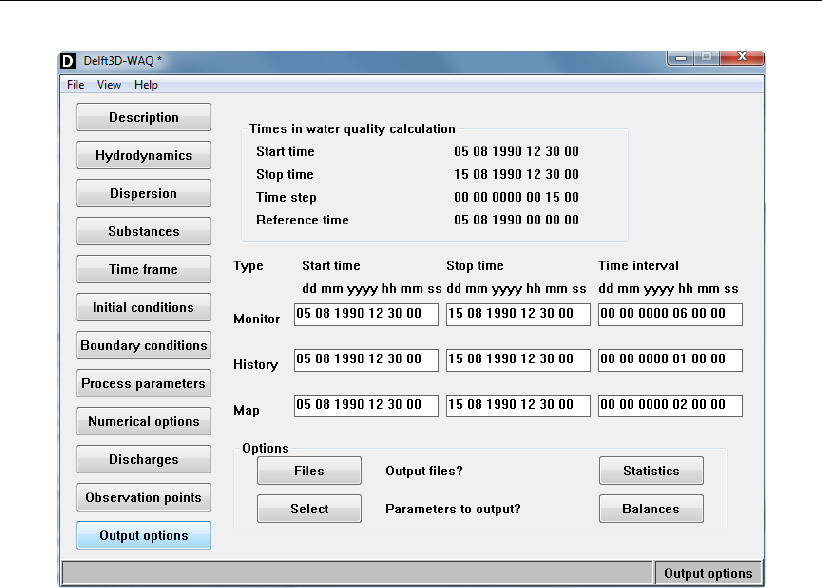Image resolution: width=822 pixels, height=588 pixels.
Task: Open Boundary conditions
Action: click(144, 345)
